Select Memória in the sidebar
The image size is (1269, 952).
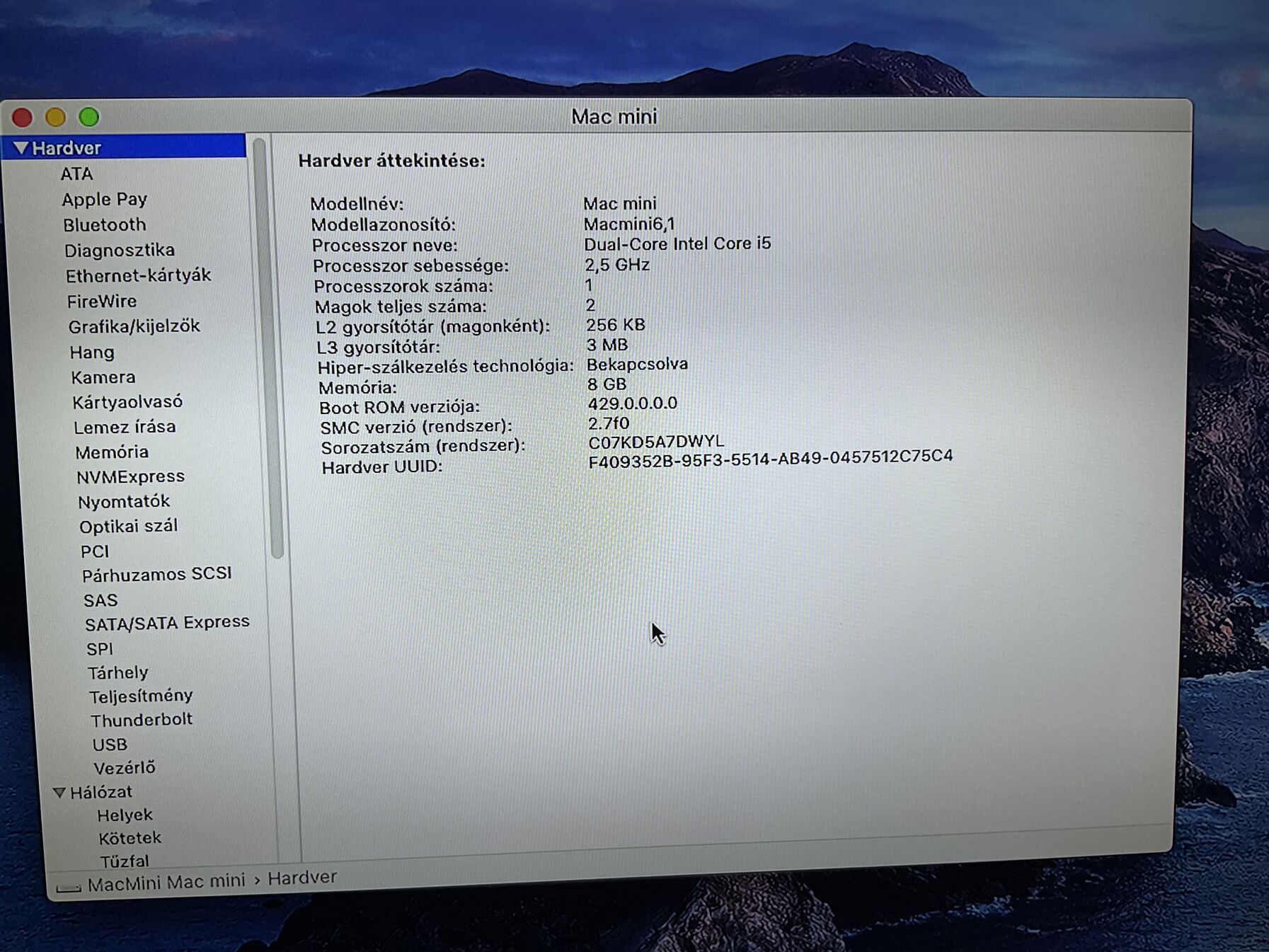(112, 452)
